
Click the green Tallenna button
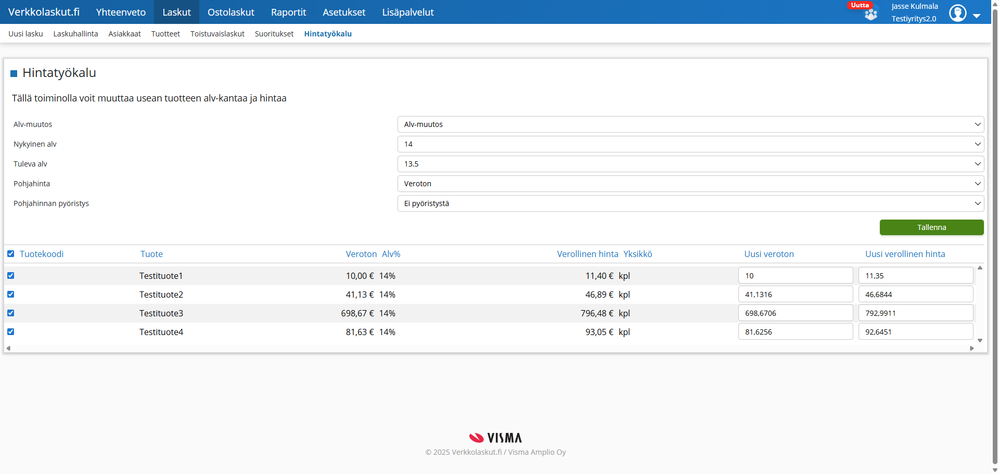[x=931, y=227]
